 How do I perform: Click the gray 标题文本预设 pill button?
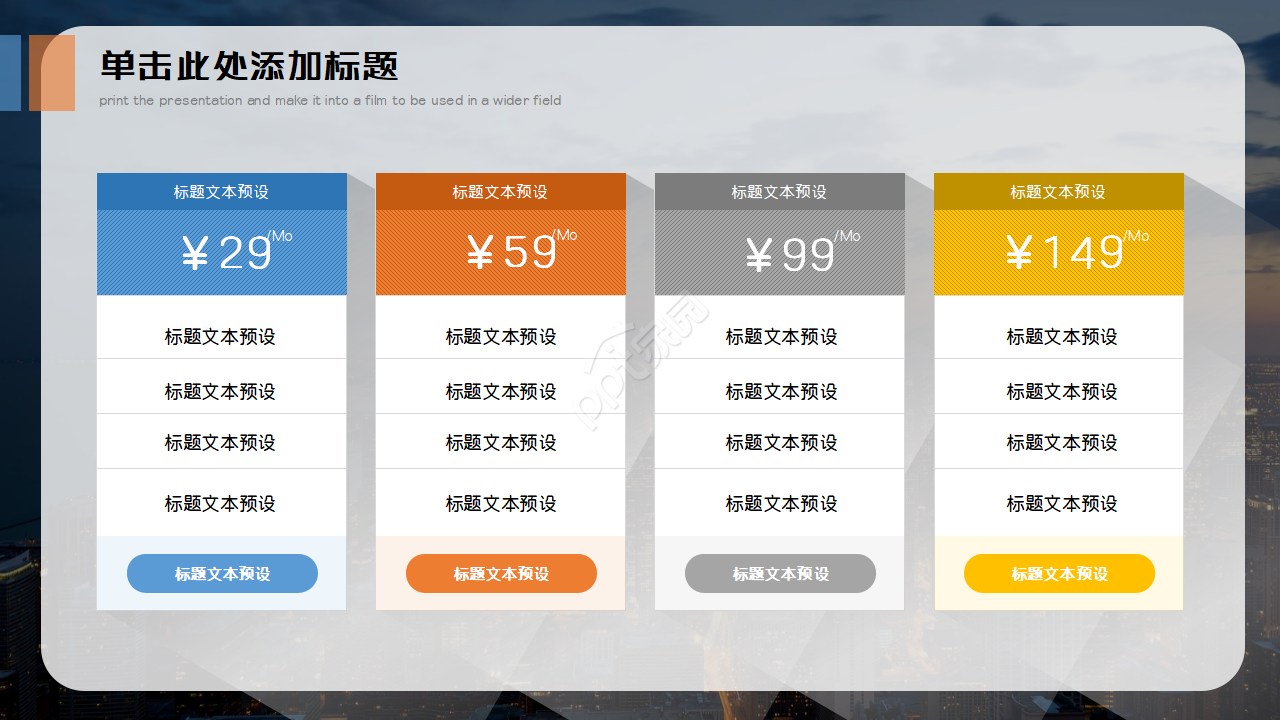point(779,573)
